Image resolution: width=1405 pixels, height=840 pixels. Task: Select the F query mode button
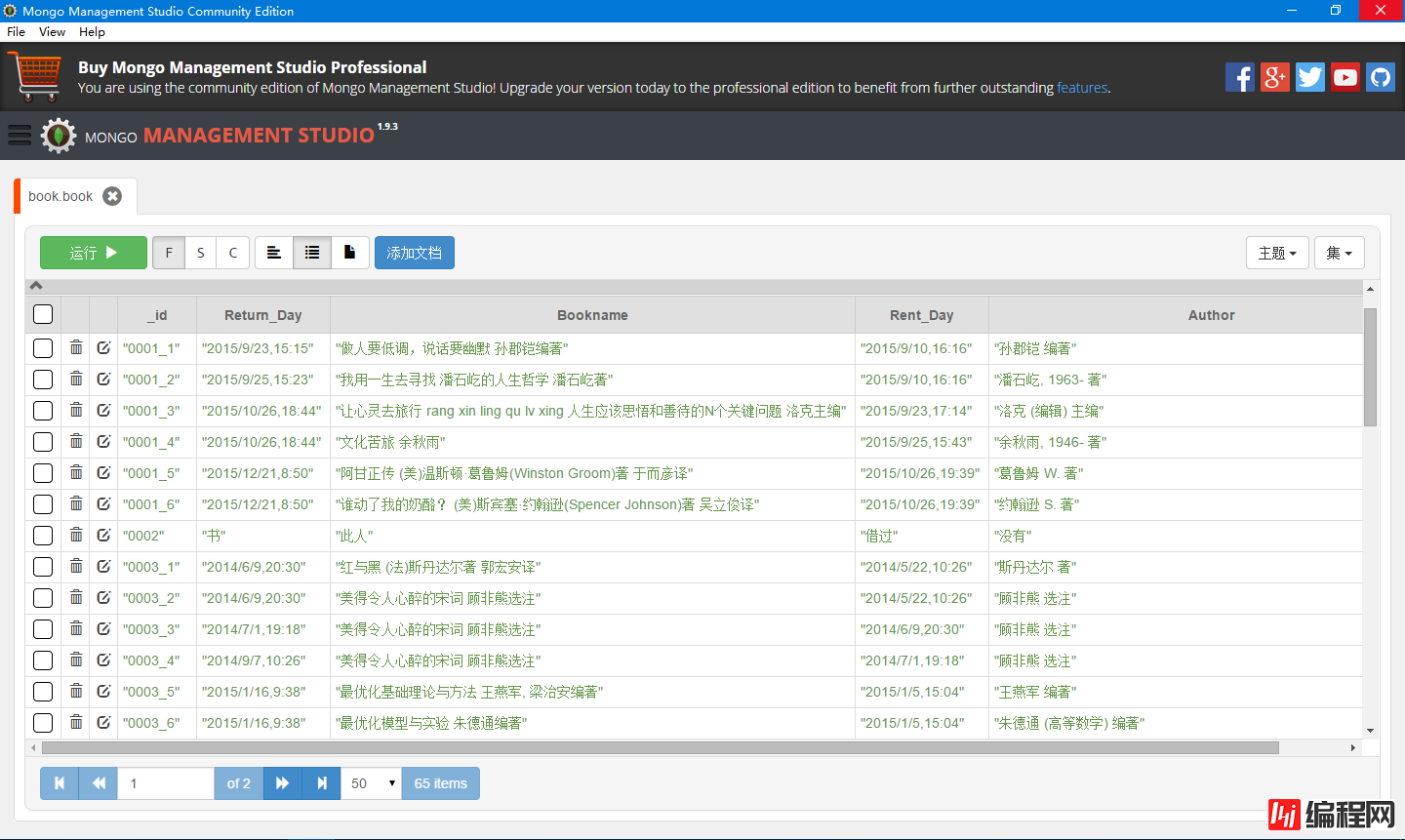(x=169, y=253)
